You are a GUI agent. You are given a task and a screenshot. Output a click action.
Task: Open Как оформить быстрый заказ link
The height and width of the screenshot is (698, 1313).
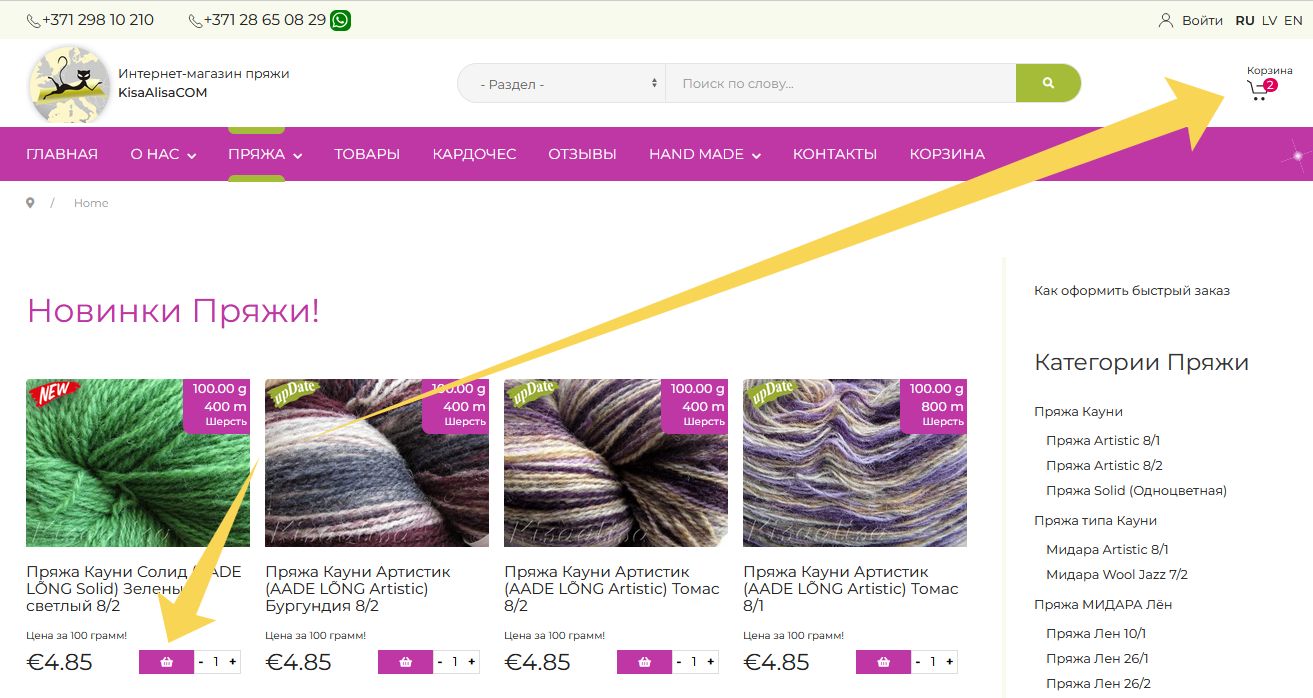[1132, 291]
